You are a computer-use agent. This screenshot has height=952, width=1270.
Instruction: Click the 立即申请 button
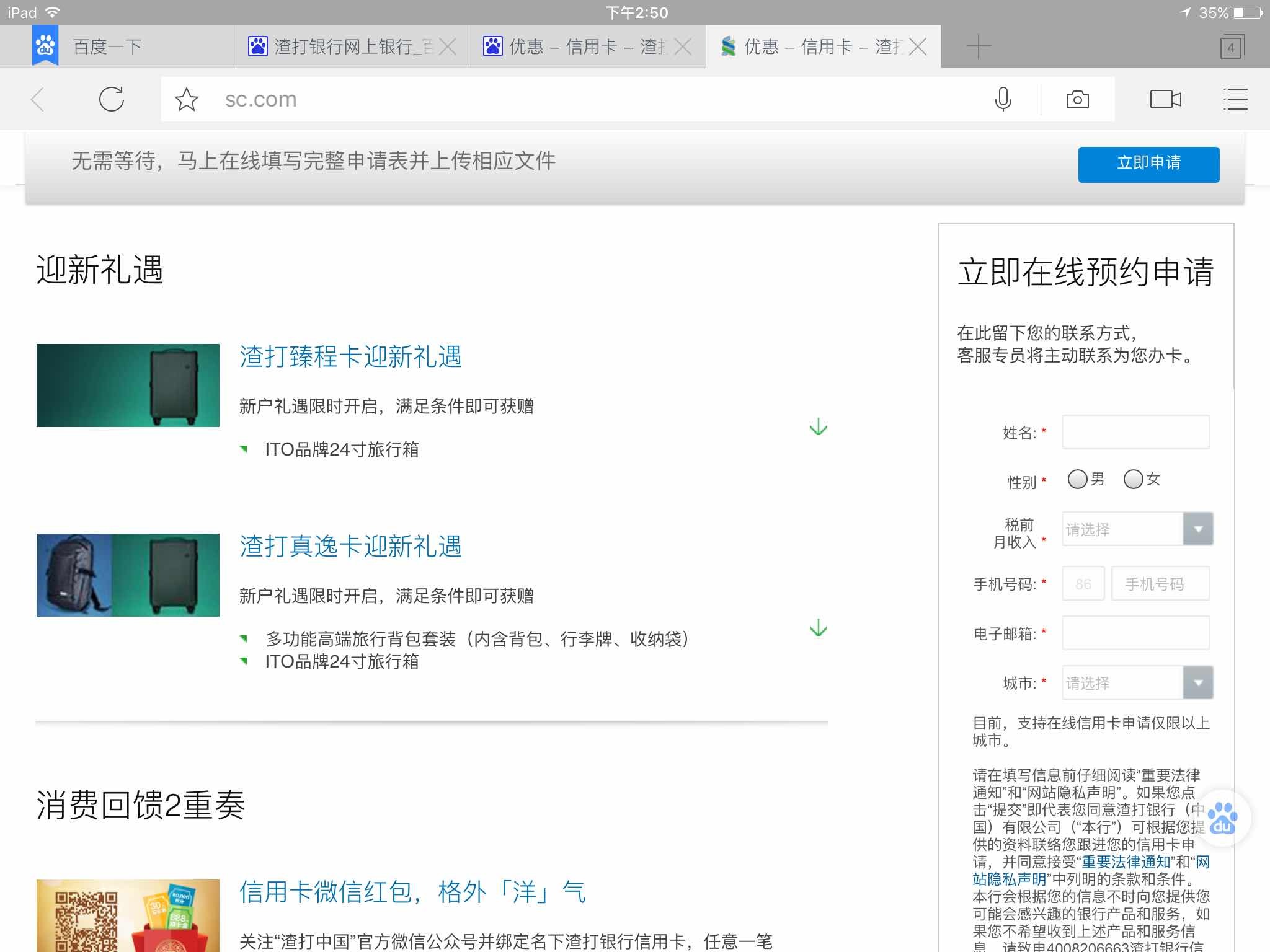[1148, 164]
